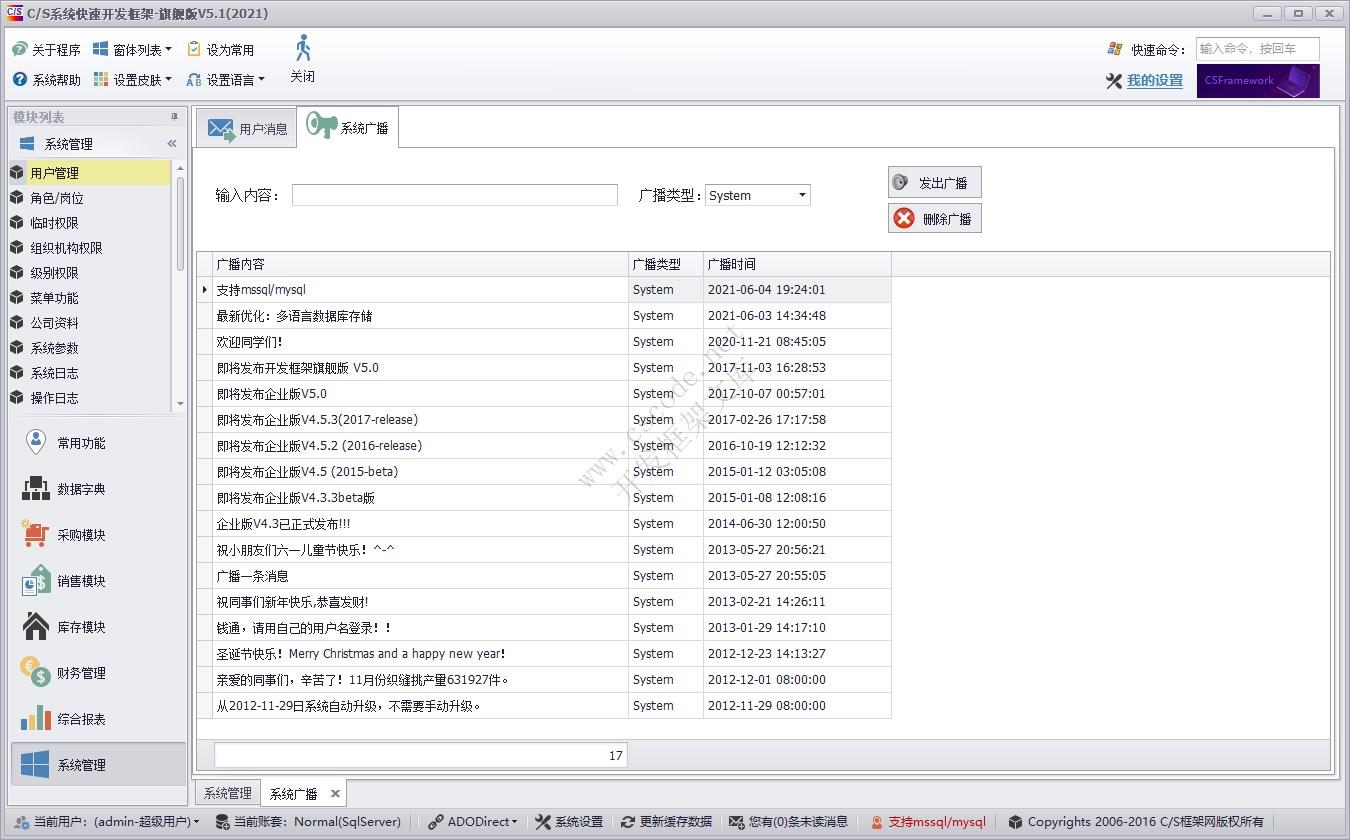Open the 财务管理 finance module icon
Viewport: 1350px width, 840px height.
tap(35, 671)
